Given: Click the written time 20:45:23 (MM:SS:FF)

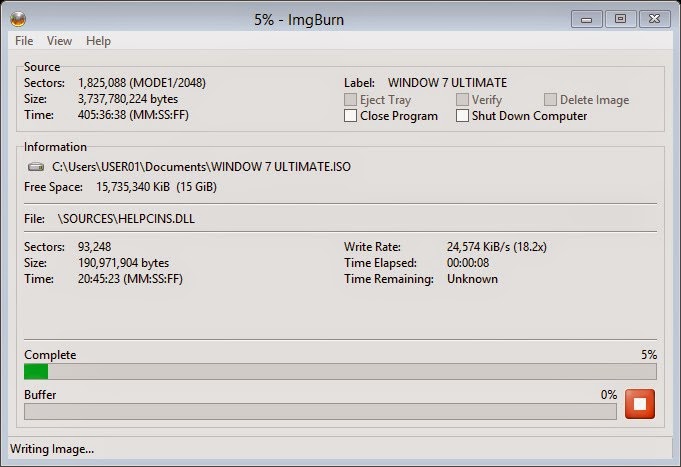Looking at the screenshot, I should (130, 279).
